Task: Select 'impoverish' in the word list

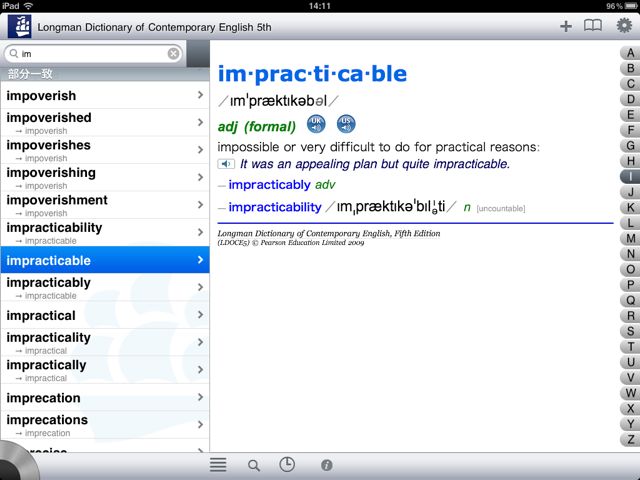Action: coord(105,95)
